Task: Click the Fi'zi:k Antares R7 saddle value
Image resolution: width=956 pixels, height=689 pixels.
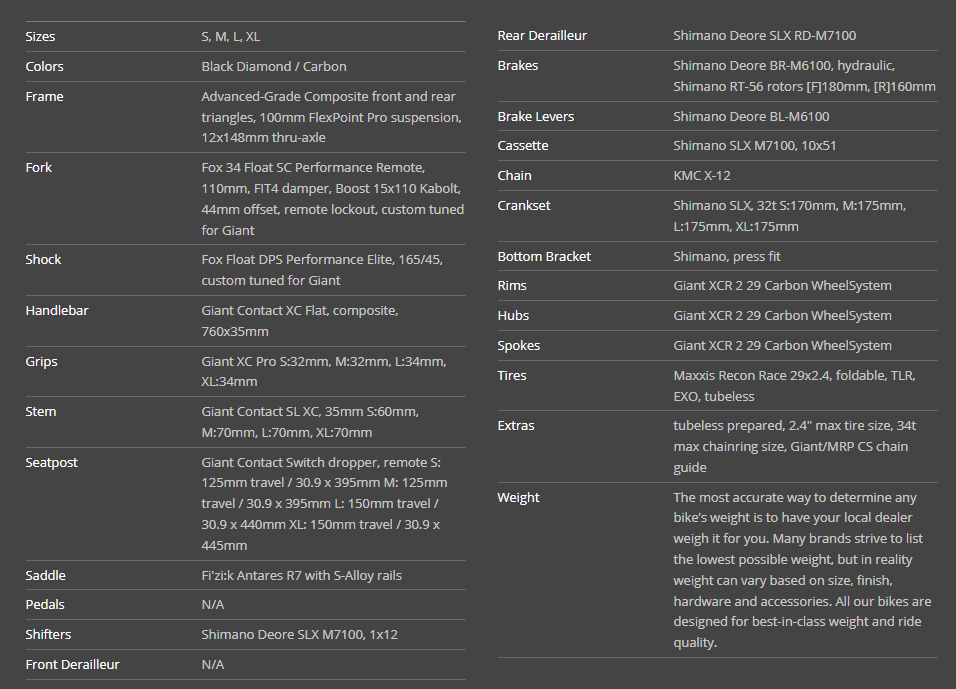Action: pos(301,576)
